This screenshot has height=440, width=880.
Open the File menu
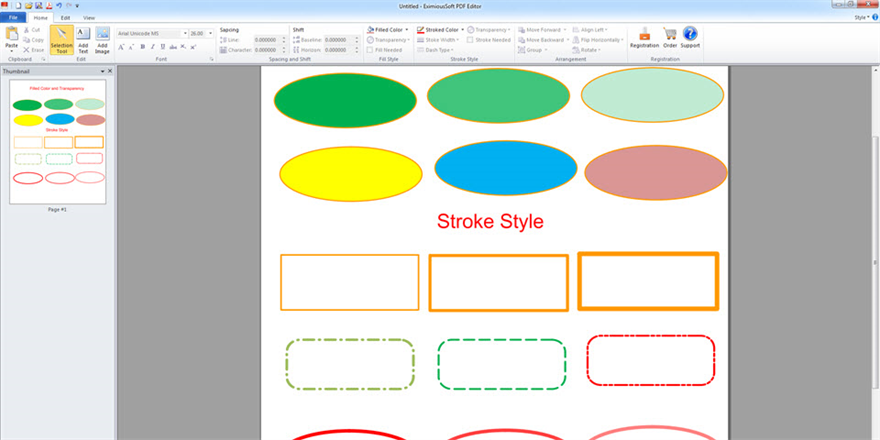(13, 18)
